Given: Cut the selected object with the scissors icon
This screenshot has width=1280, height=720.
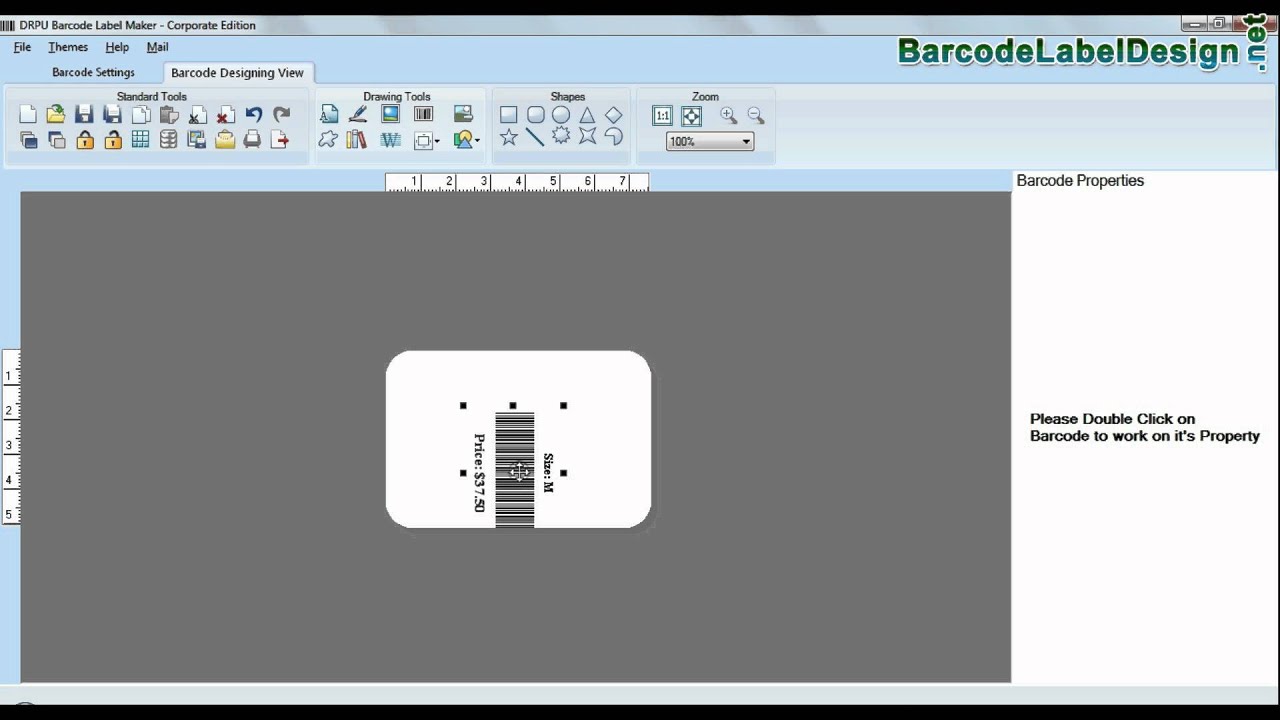Looking at the screenshot, I should pyautogui.click(x=198, y=115).
